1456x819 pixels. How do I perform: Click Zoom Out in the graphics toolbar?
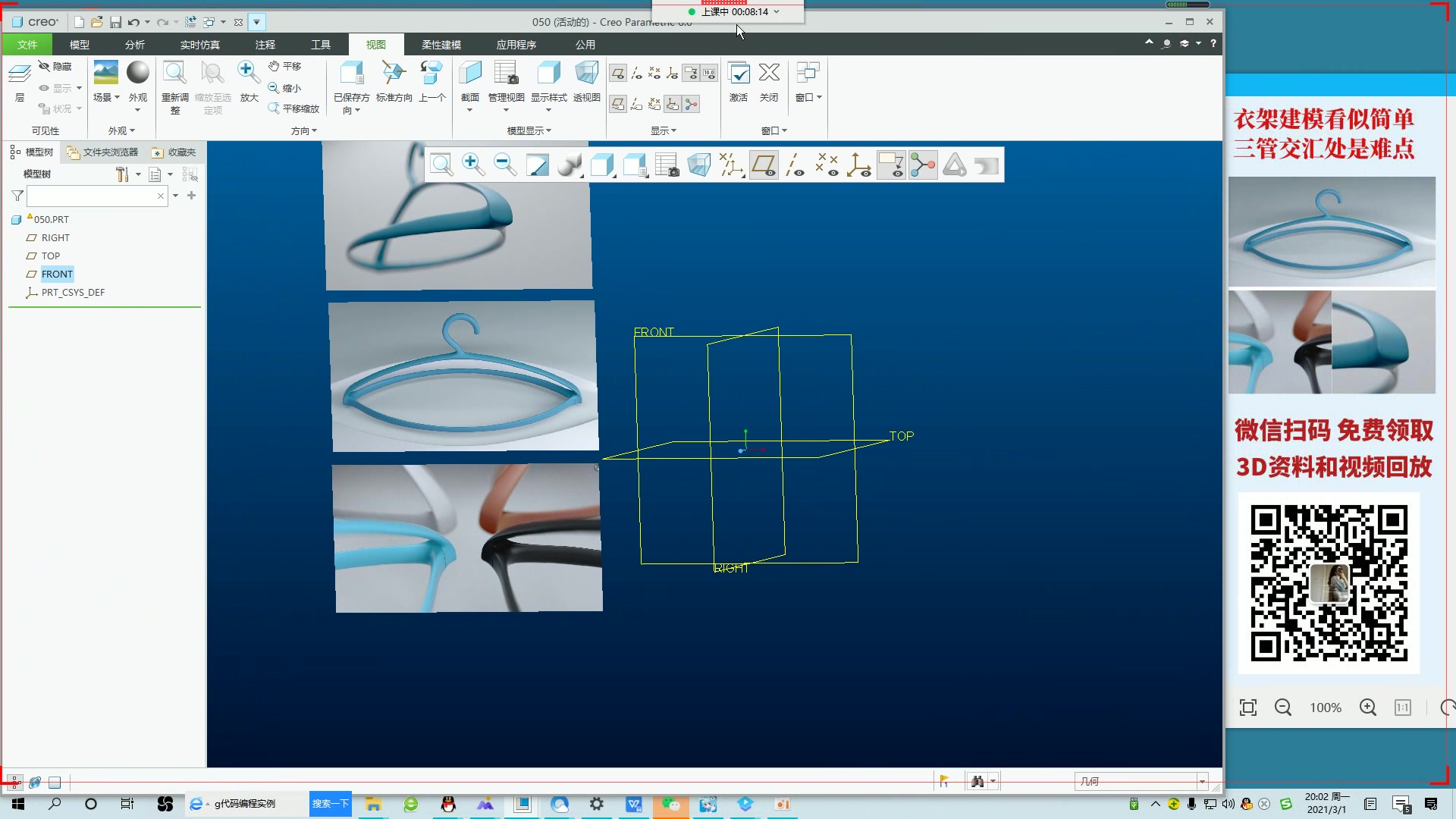pyautogui.click(x=504, y=165)
